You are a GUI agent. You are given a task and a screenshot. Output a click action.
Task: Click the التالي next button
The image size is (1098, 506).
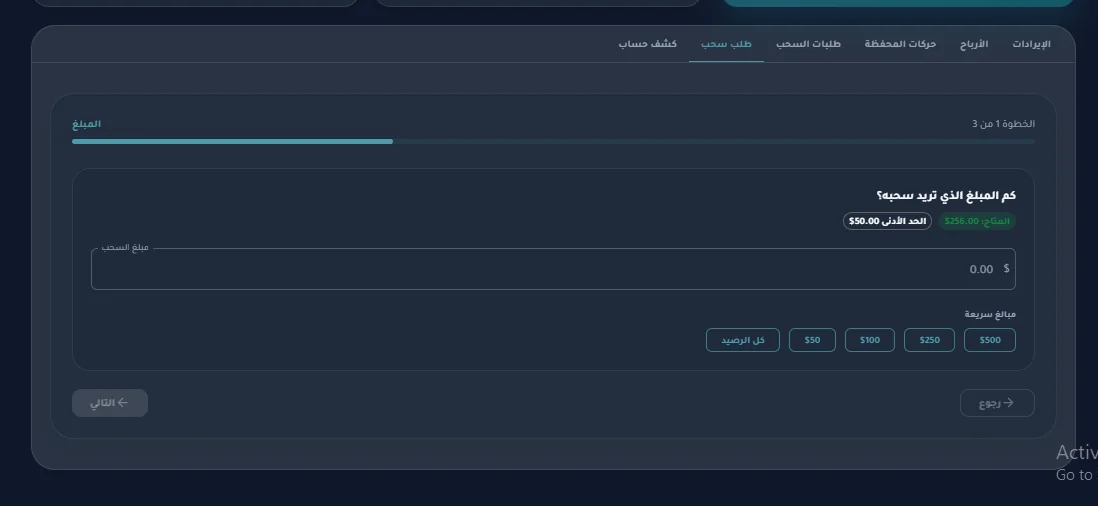point(110,403)
